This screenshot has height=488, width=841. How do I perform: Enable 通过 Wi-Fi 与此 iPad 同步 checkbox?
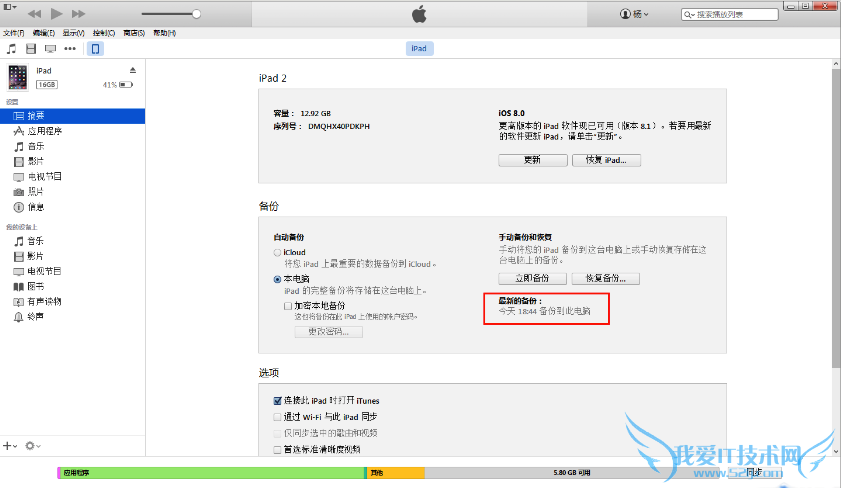[x=277, y=417]
